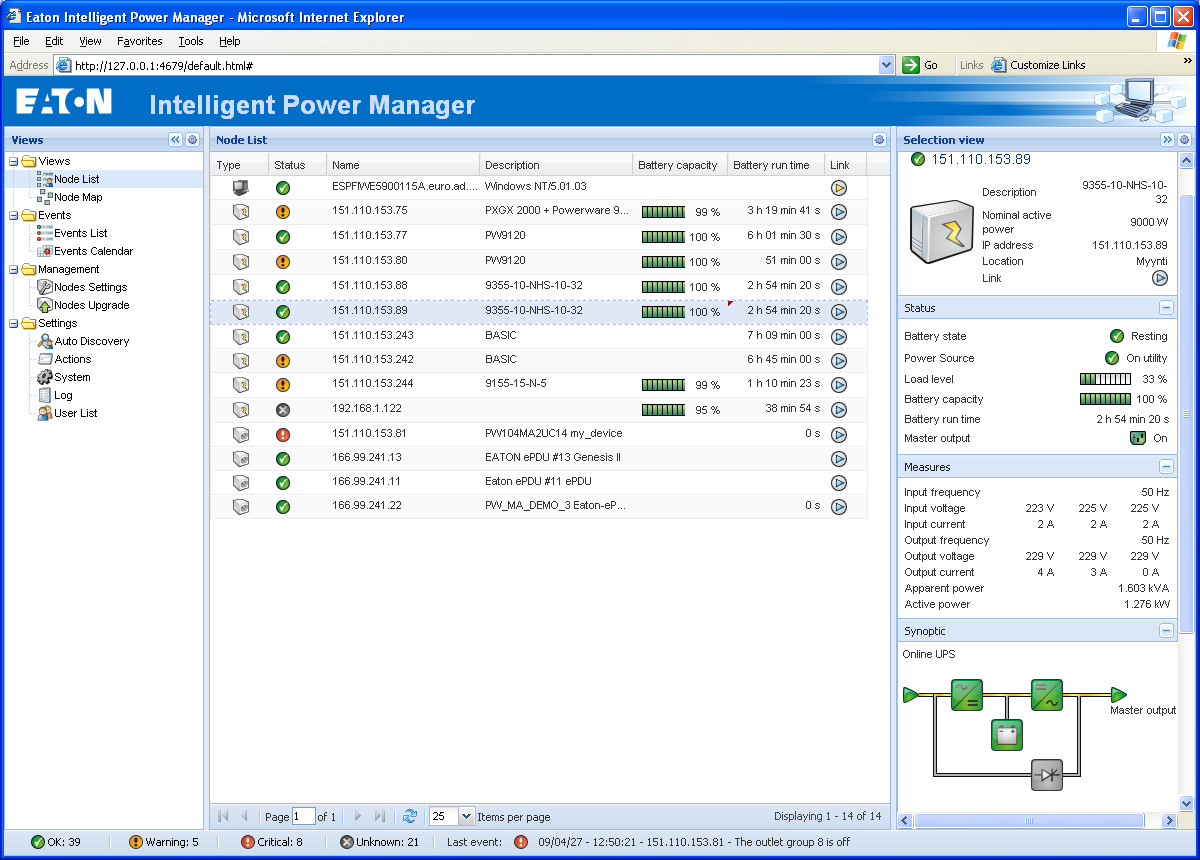Screen dimensions: 1200x860
Task: Open link for node 192.168.1.122
Action: [839, 410]
